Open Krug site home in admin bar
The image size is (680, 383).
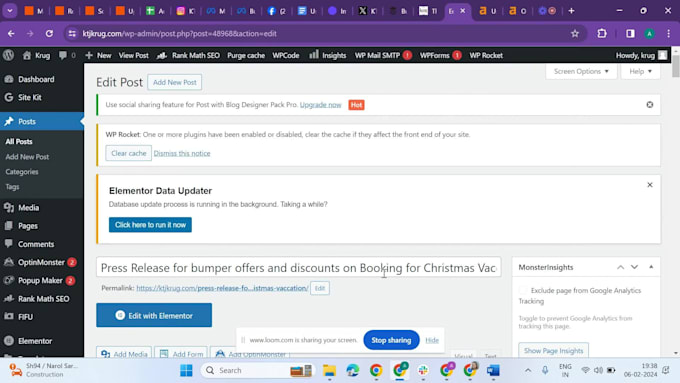point(37,56)
